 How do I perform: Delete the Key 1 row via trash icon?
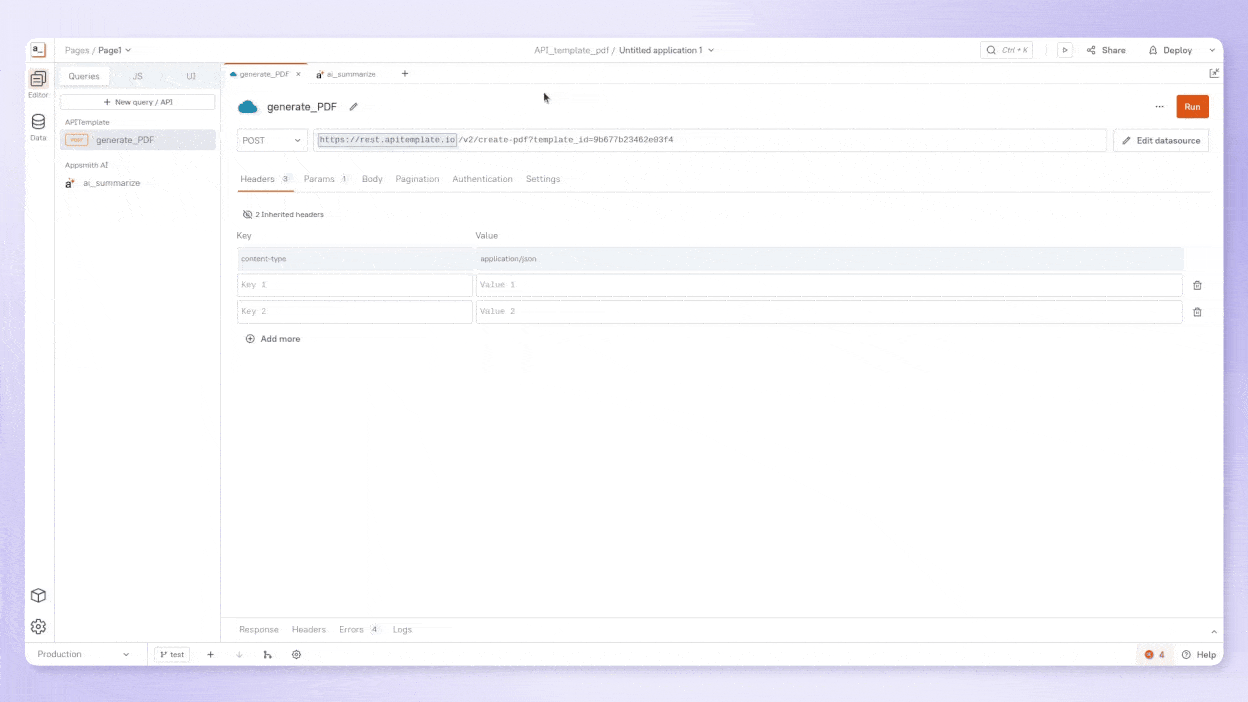(1197, 285)
